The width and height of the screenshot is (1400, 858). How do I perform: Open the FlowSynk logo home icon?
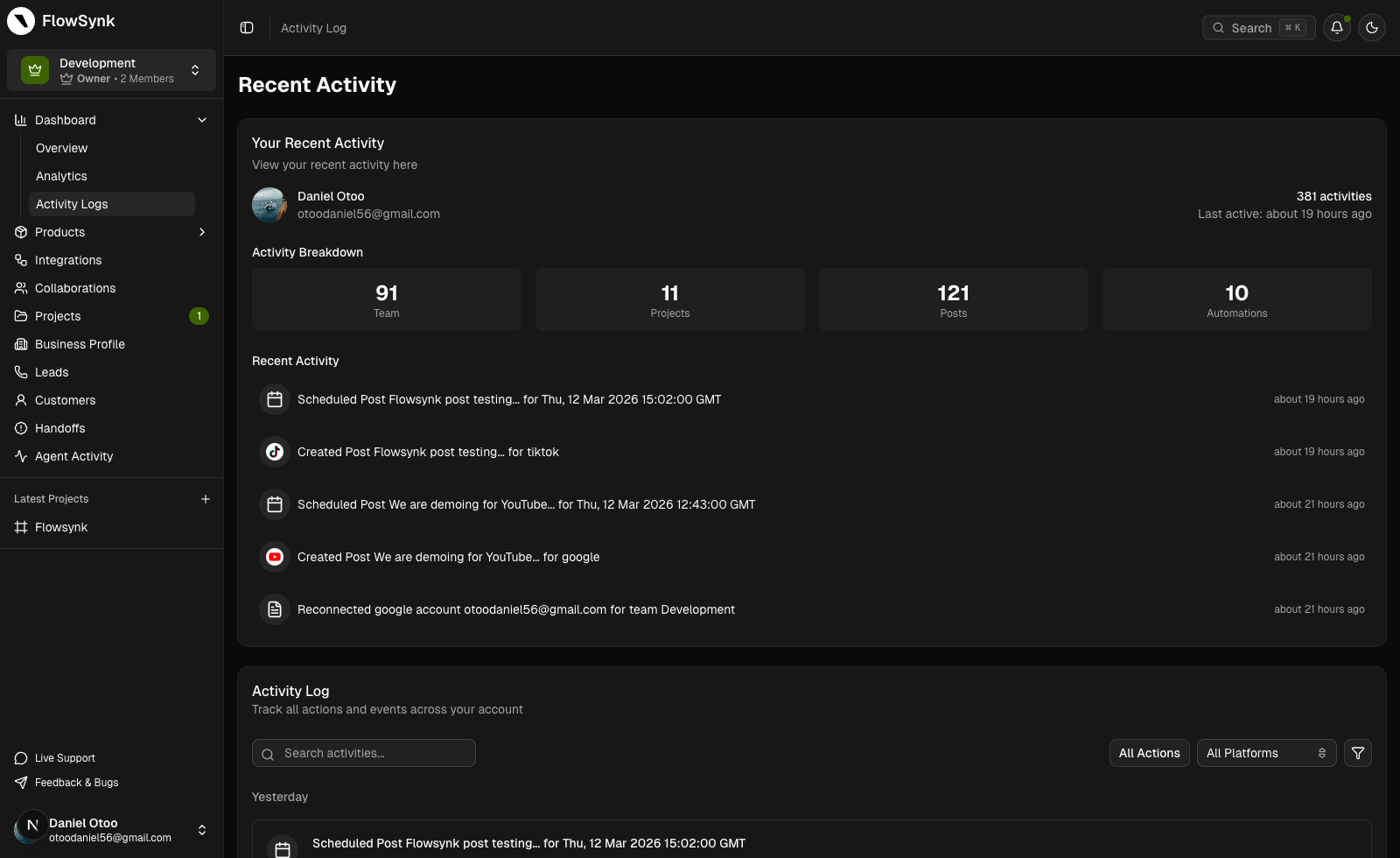pyautogui.click(x=20, y=20)
